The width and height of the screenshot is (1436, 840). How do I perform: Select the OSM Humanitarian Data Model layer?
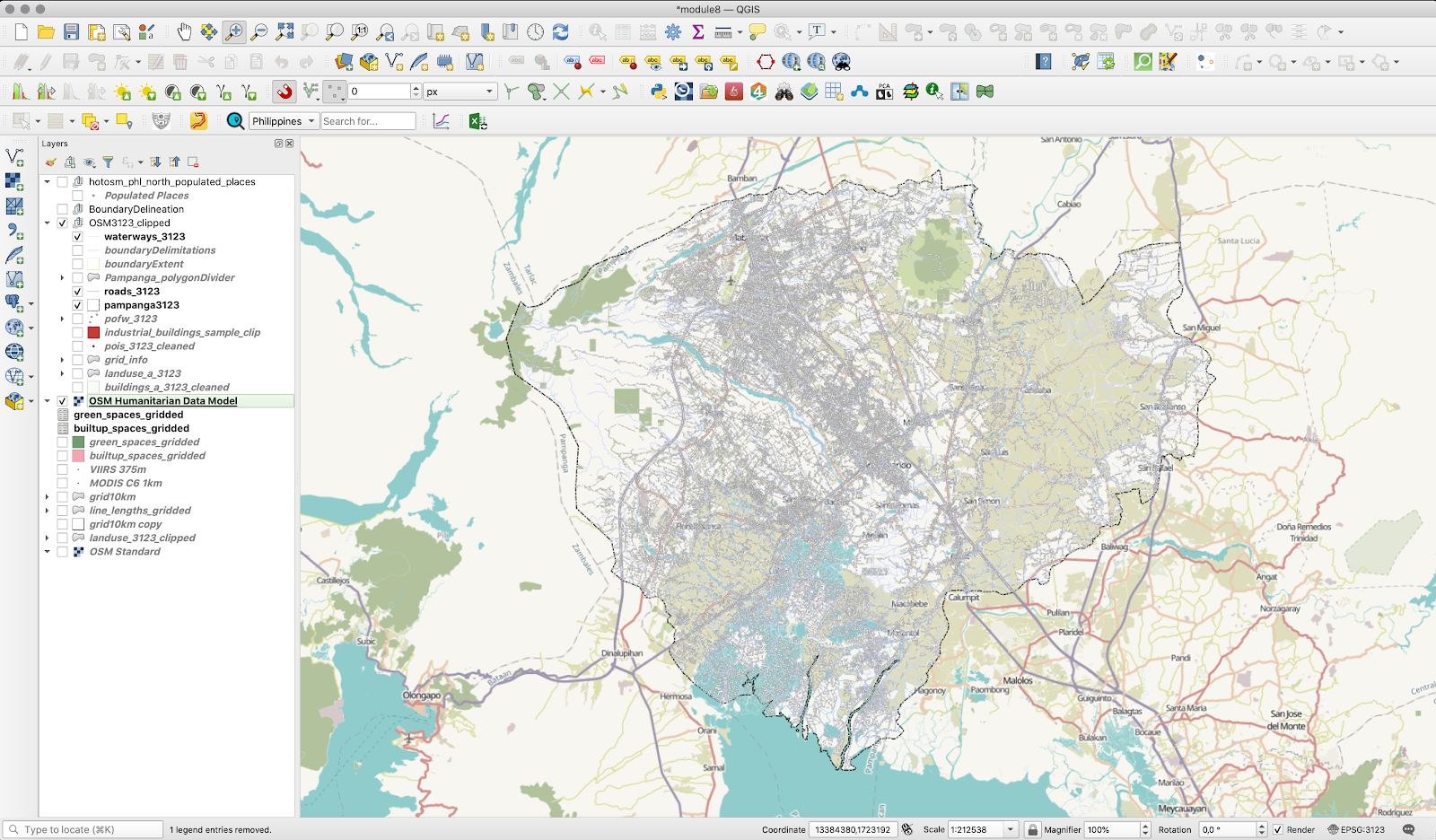162,401
